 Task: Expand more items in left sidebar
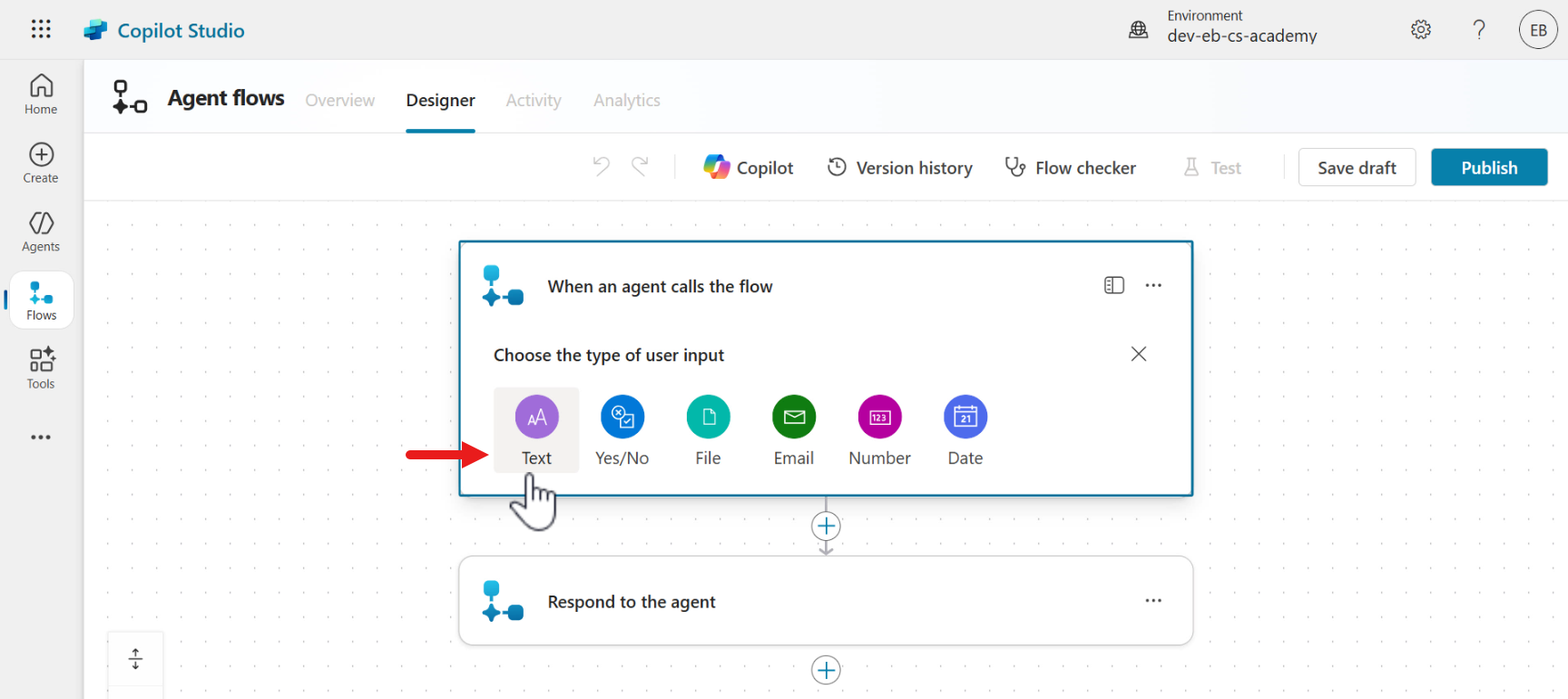(x=41, y=438)
